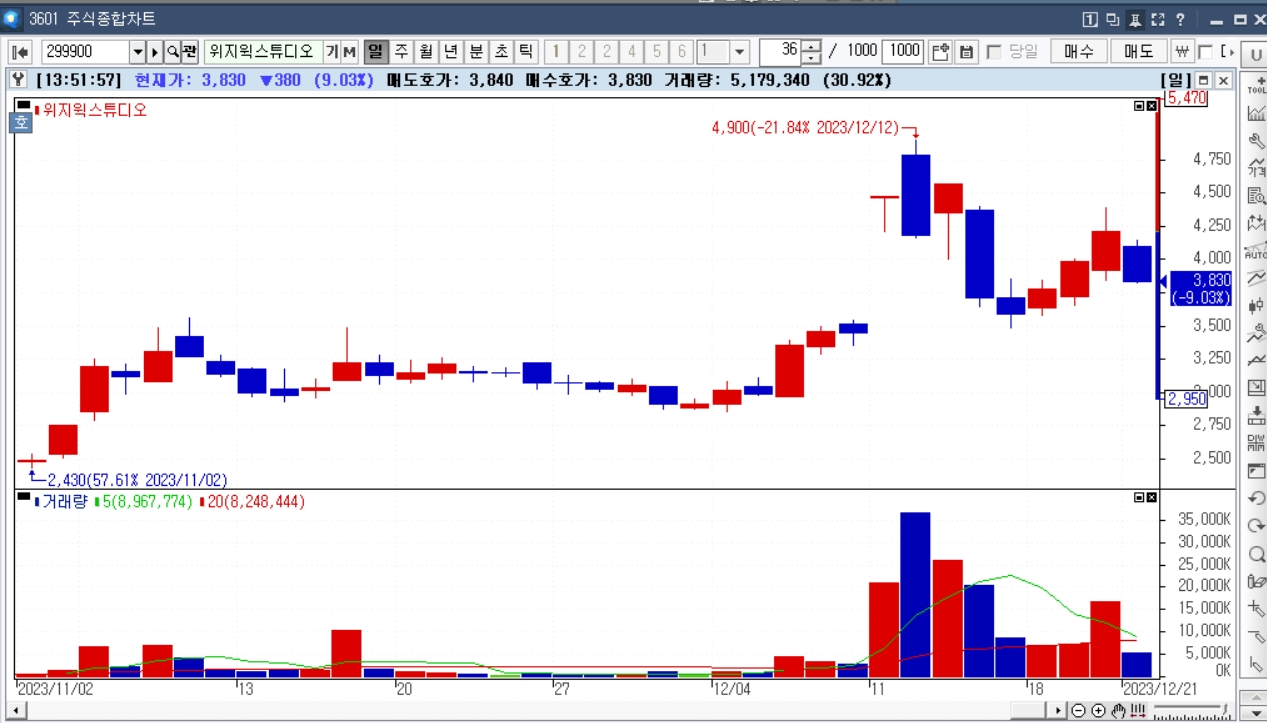Image resolution: width=1267 pixels, height=723 pixels.
Task: Click the stepper arrows beside the 36 field
Action: (812, 52)
